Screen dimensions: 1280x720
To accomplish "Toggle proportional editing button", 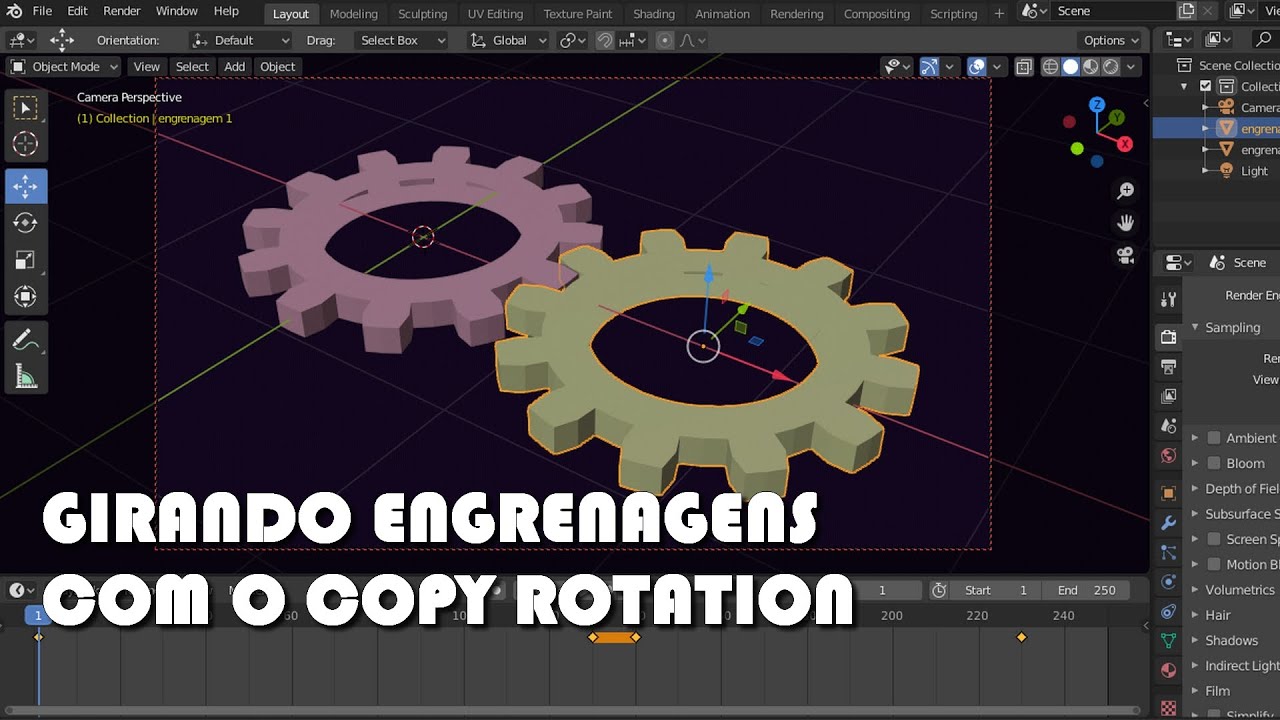I will [x=665, y=41].
